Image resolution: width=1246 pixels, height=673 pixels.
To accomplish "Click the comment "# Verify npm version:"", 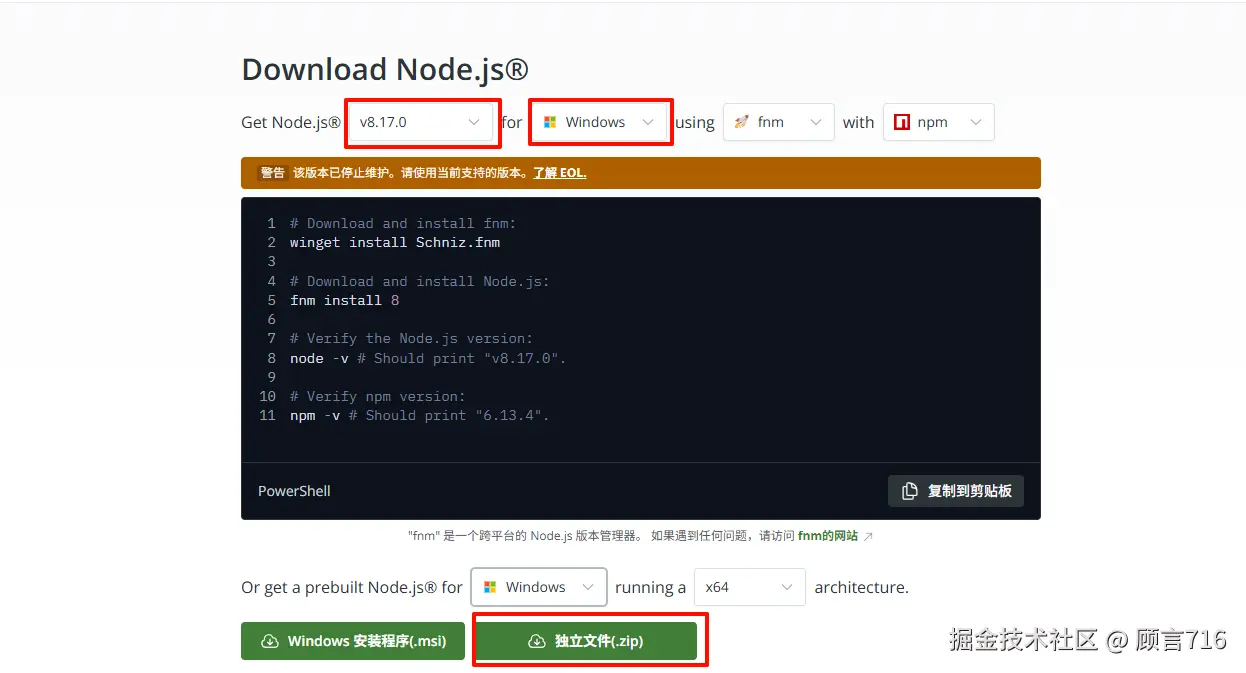I will coord(378,396).
